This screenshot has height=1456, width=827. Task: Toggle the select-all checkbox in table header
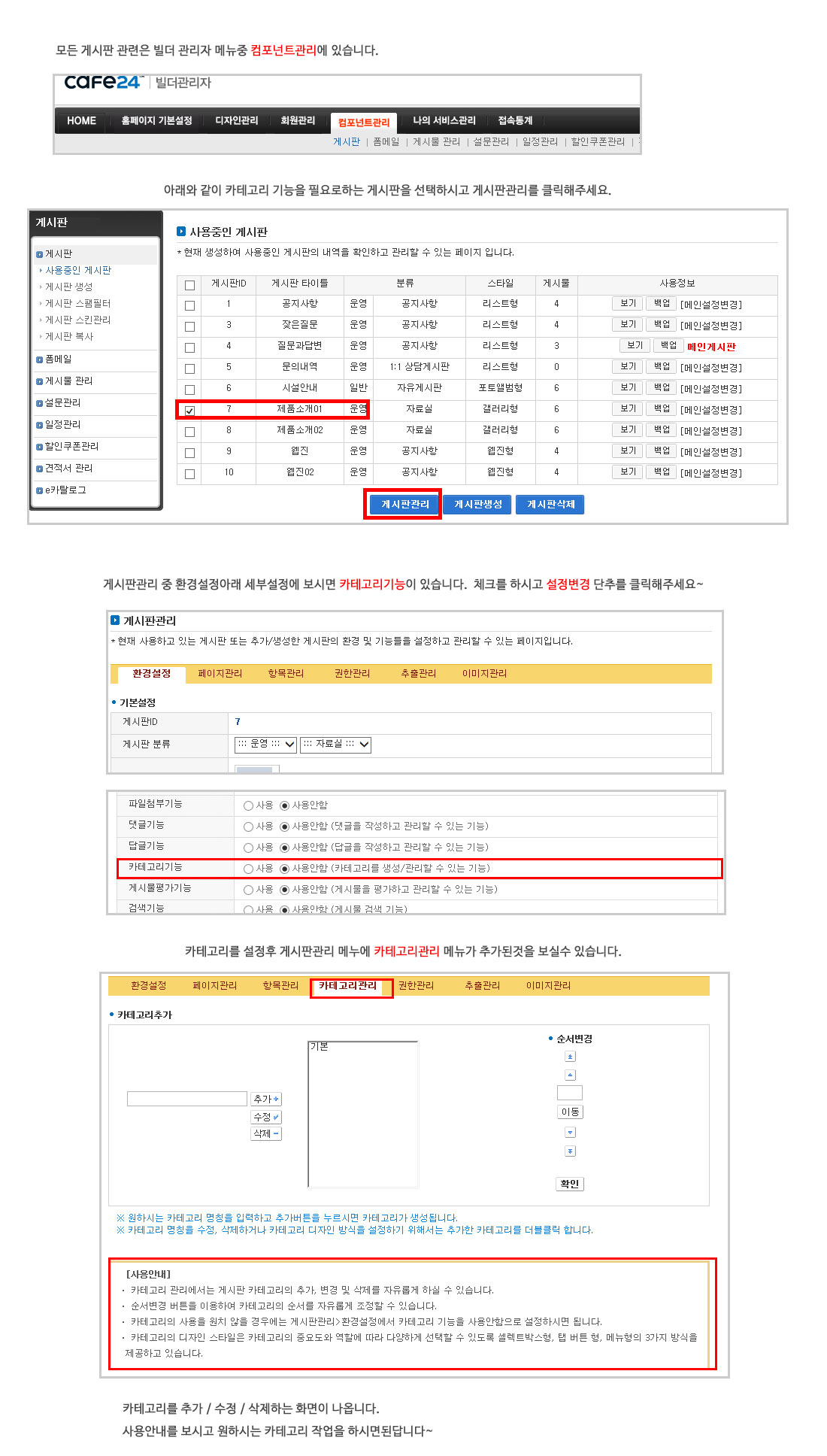click(x=189, y=285)
